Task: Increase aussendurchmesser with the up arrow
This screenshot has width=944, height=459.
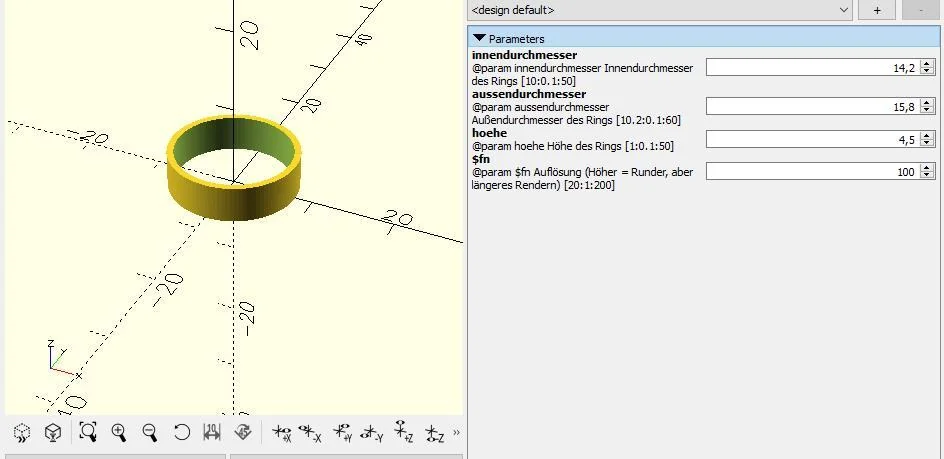Action: (x=927, y=102)
